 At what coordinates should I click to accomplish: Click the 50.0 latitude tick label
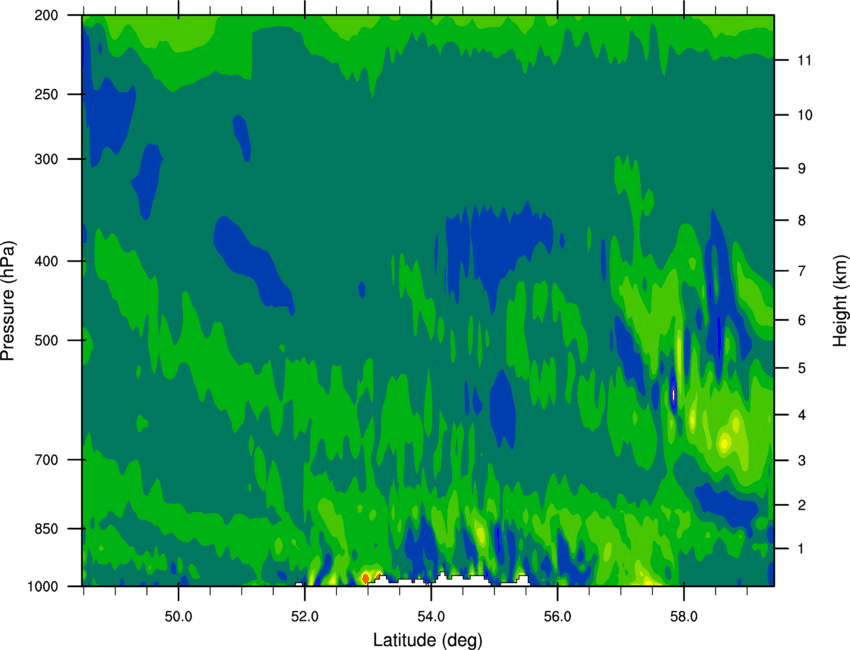[x=178, y=617]
